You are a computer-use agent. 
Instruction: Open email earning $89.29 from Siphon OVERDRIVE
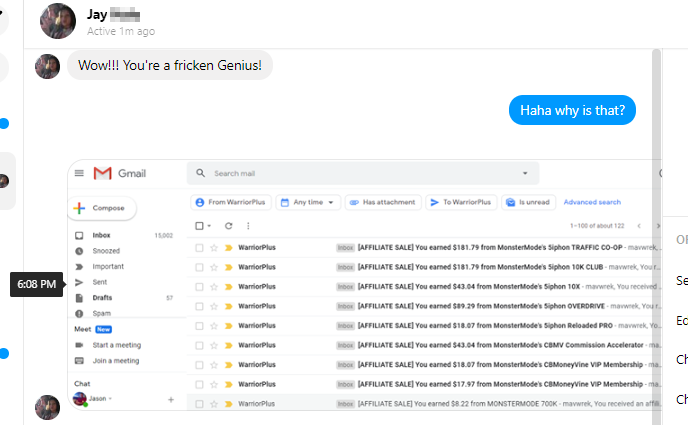click(423, 306)
